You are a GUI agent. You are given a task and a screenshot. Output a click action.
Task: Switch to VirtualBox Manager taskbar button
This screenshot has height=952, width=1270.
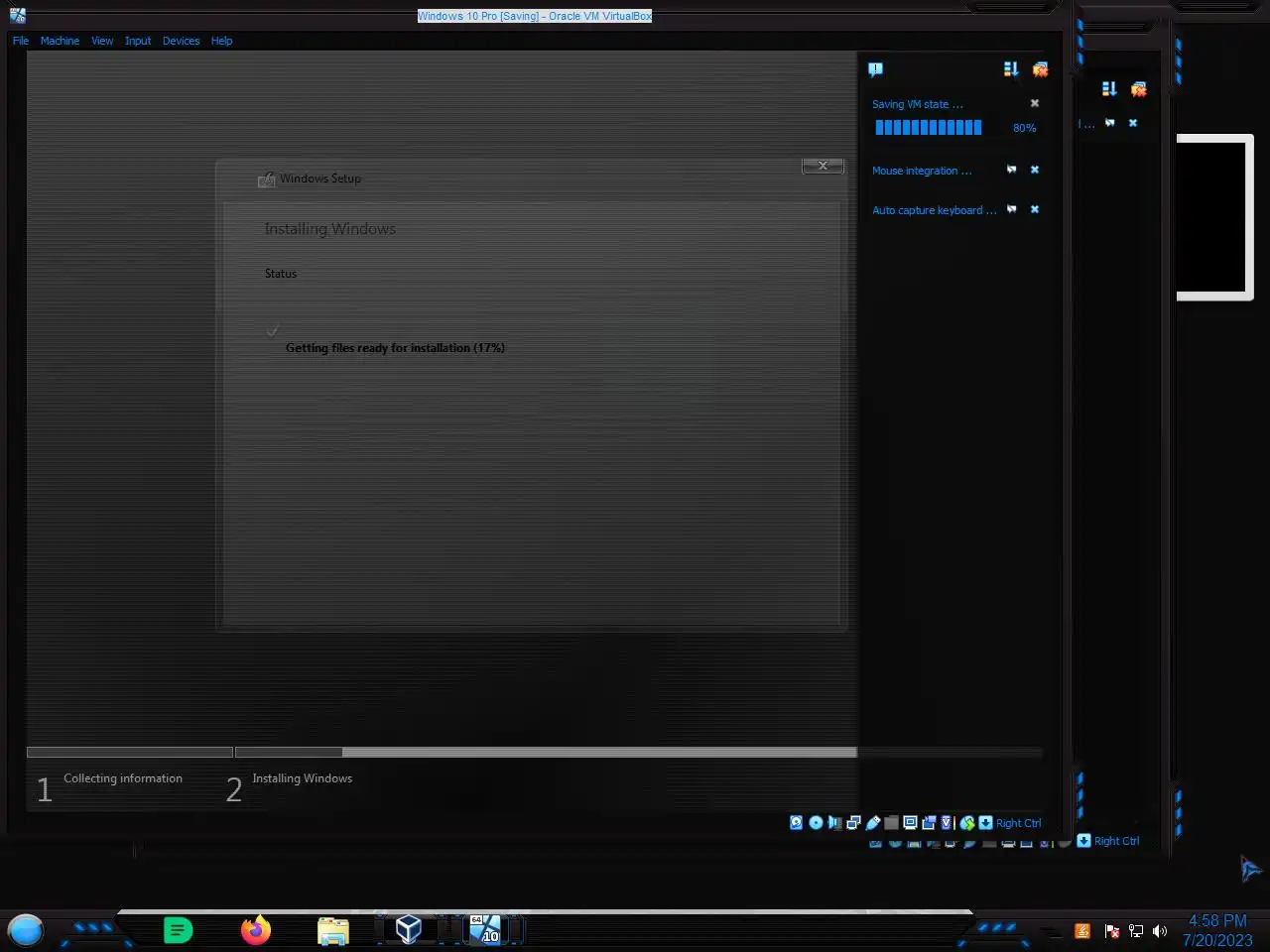[x=408, y=929]
